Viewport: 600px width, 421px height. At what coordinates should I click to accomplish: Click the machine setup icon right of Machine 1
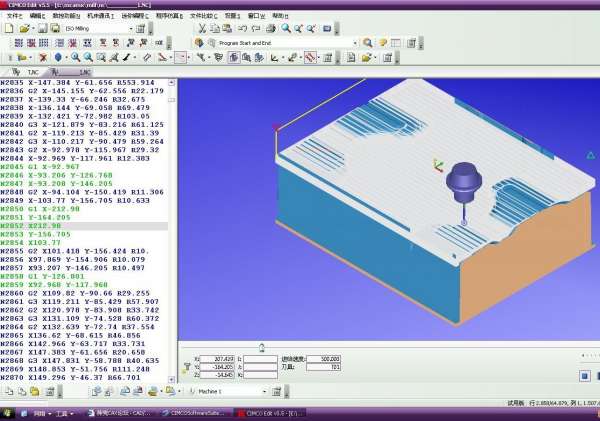pyautogui.click(x=276, y=392)
